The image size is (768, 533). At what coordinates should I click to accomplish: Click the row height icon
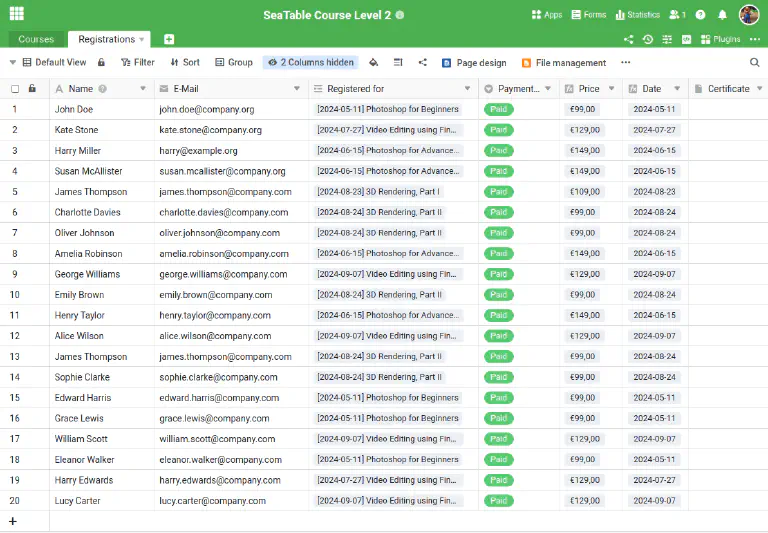tap(398, 62)
